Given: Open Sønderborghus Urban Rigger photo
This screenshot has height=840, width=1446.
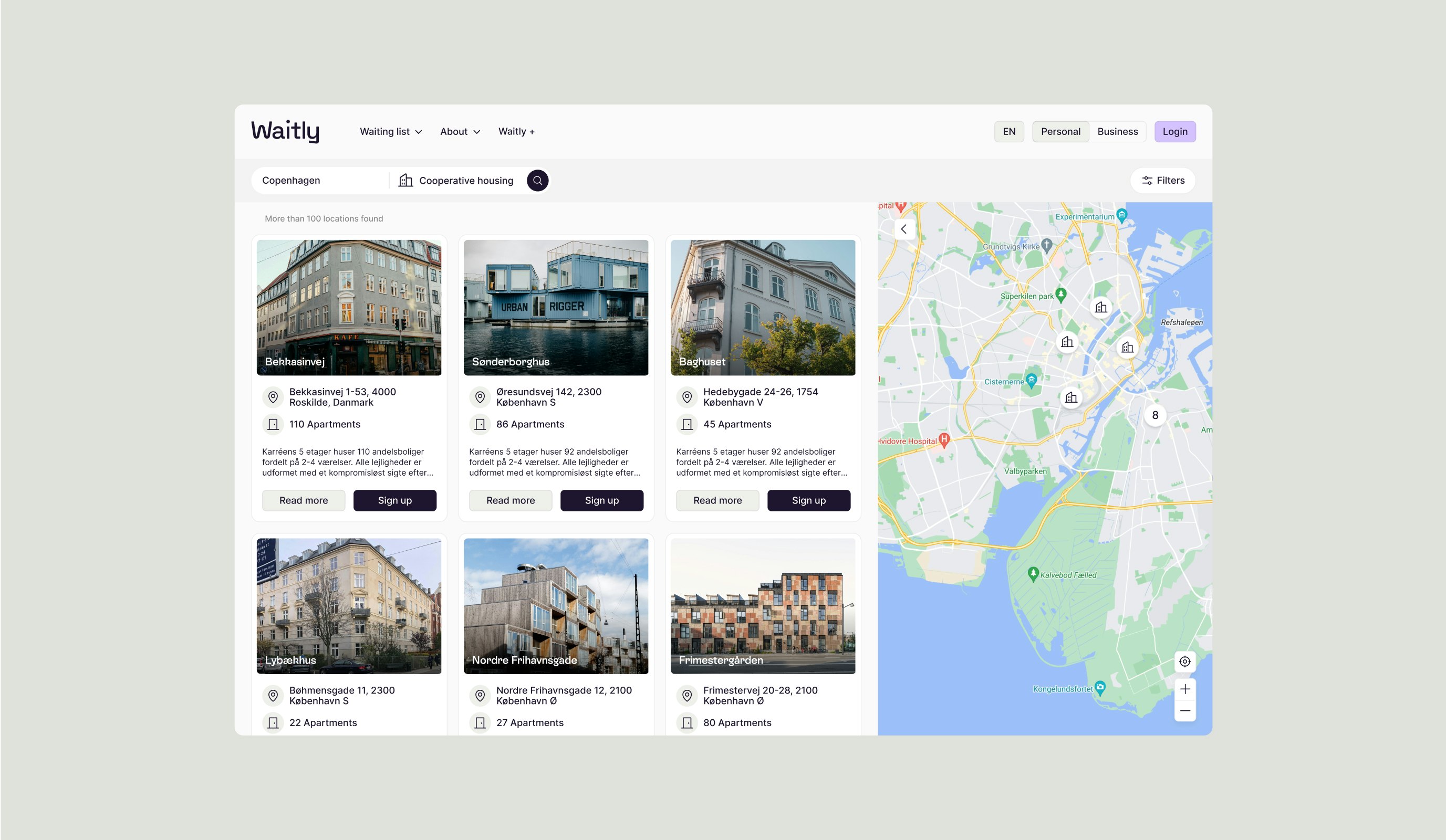Looking at the screenshot, I should 556,308.
